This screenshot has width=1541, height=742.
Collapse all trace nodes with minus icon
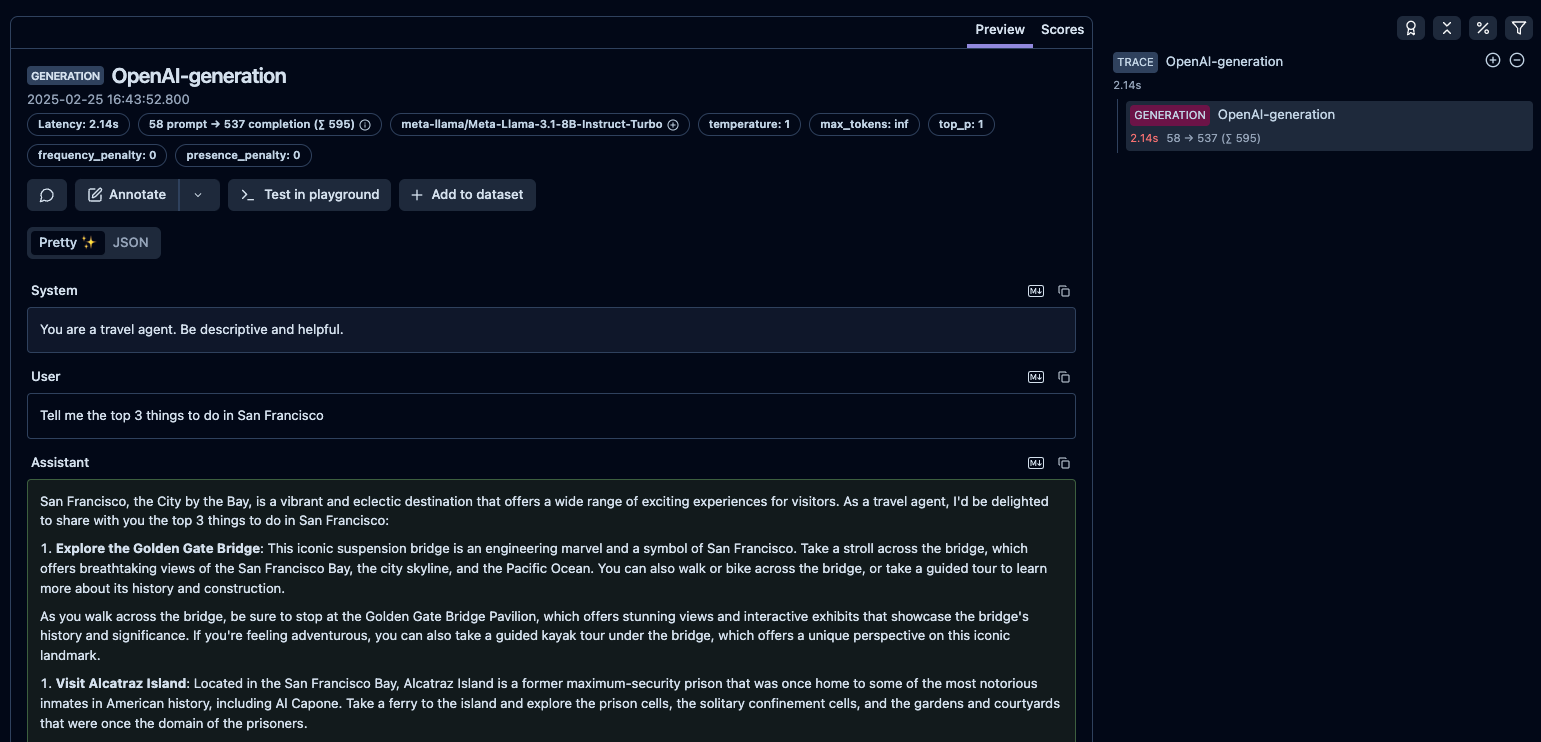pos(1517,60)
